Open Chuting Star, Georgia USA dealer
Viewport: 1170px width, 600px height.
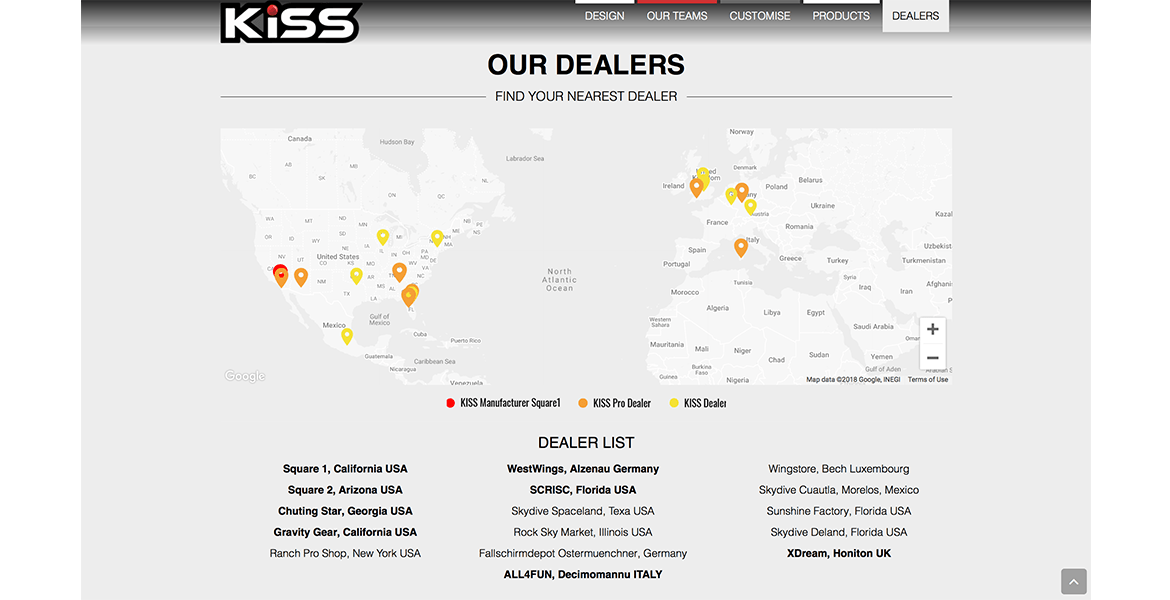tap(345, 511)
